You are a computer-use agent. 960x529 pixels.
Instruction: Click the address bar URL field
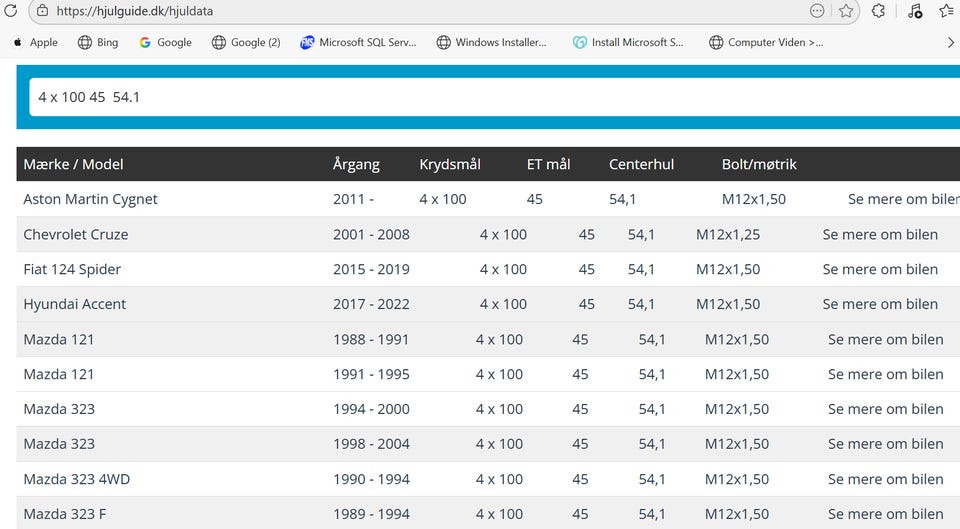click(400, 11)
